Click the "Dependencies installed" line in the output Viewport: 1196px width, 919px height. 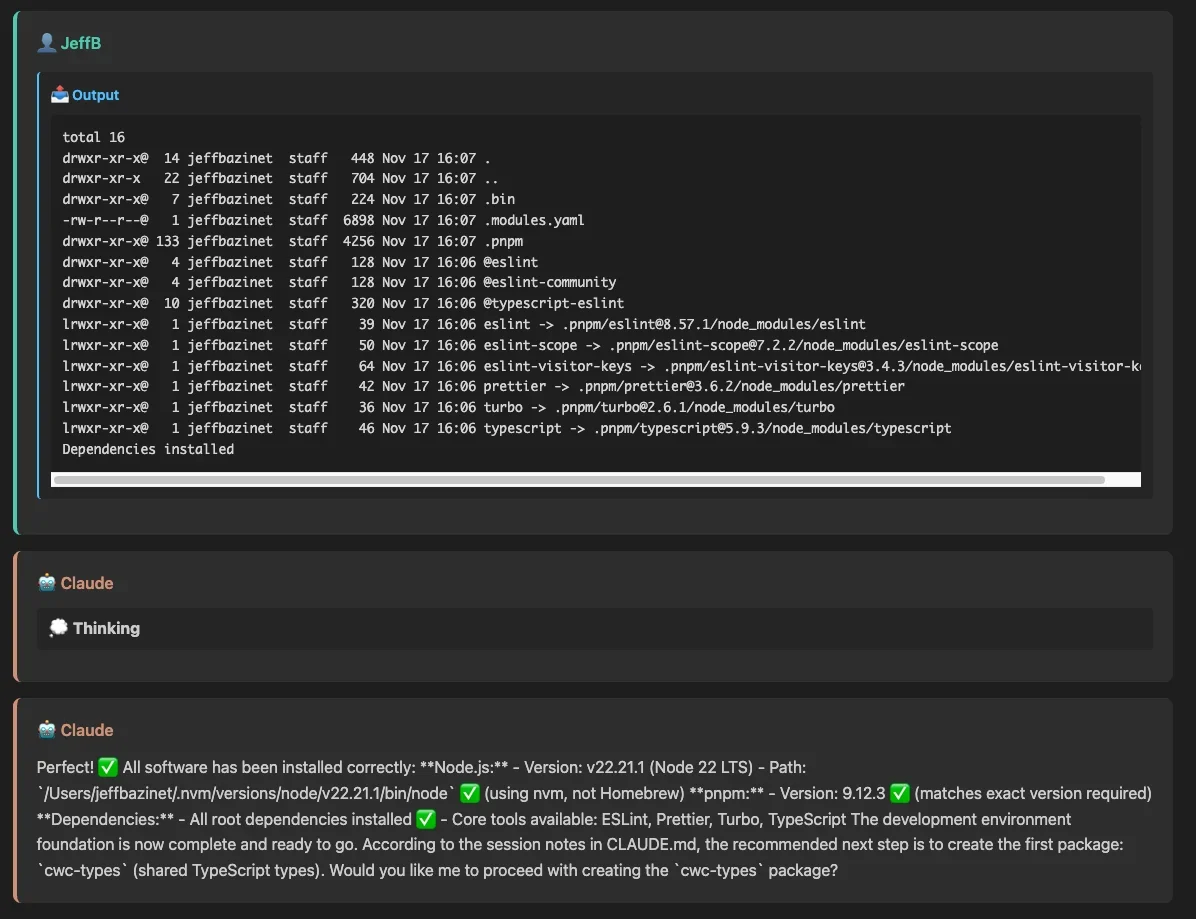[148, 449]
